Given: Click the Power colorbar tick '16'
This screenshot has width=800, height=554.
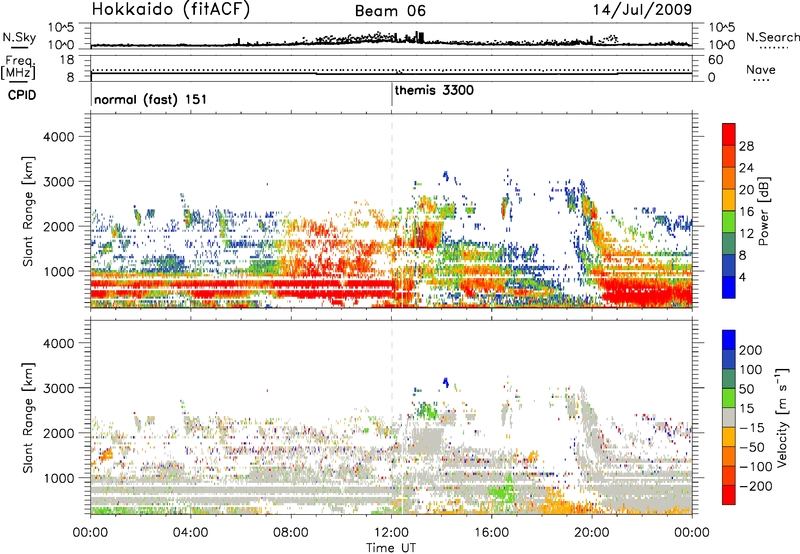Looking at the screenshot, I should [746, 212].
